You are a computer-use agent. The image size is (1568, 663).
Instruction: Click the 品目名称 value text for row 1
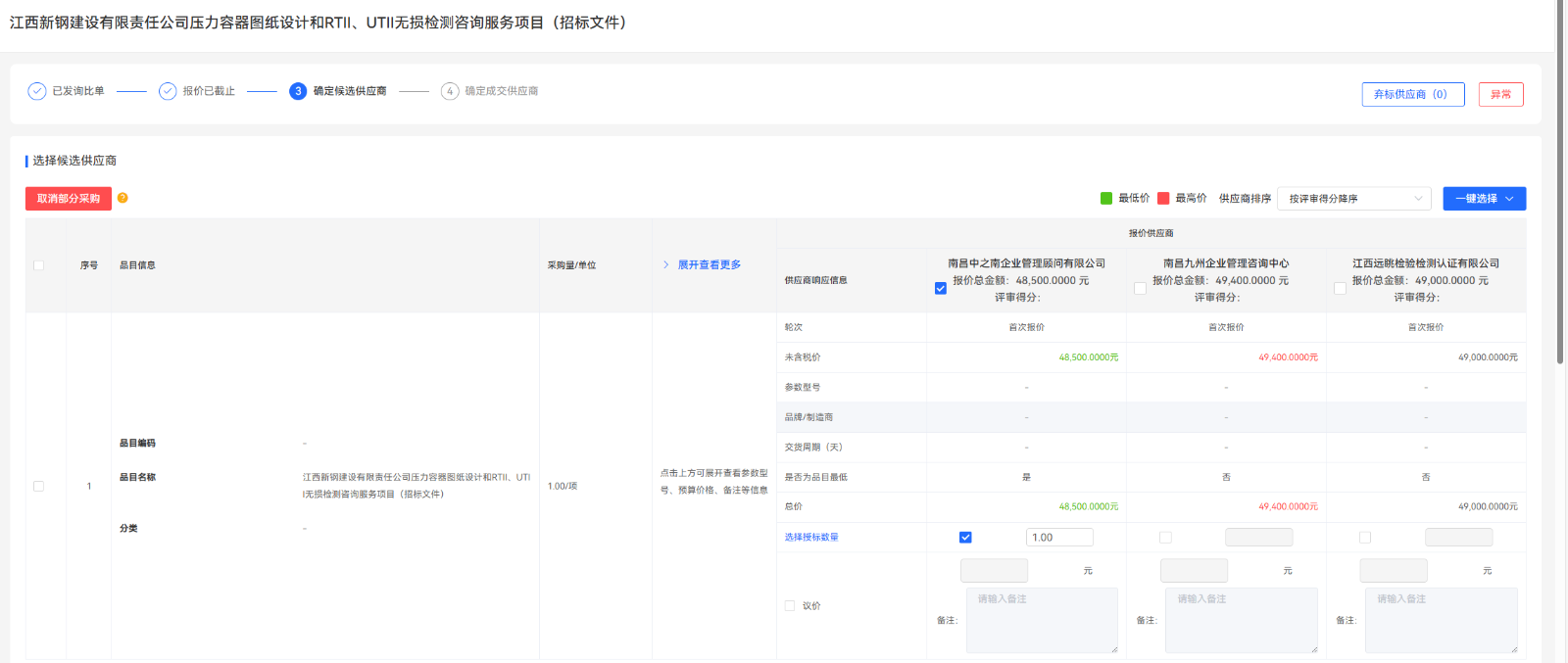click(416, 486)
